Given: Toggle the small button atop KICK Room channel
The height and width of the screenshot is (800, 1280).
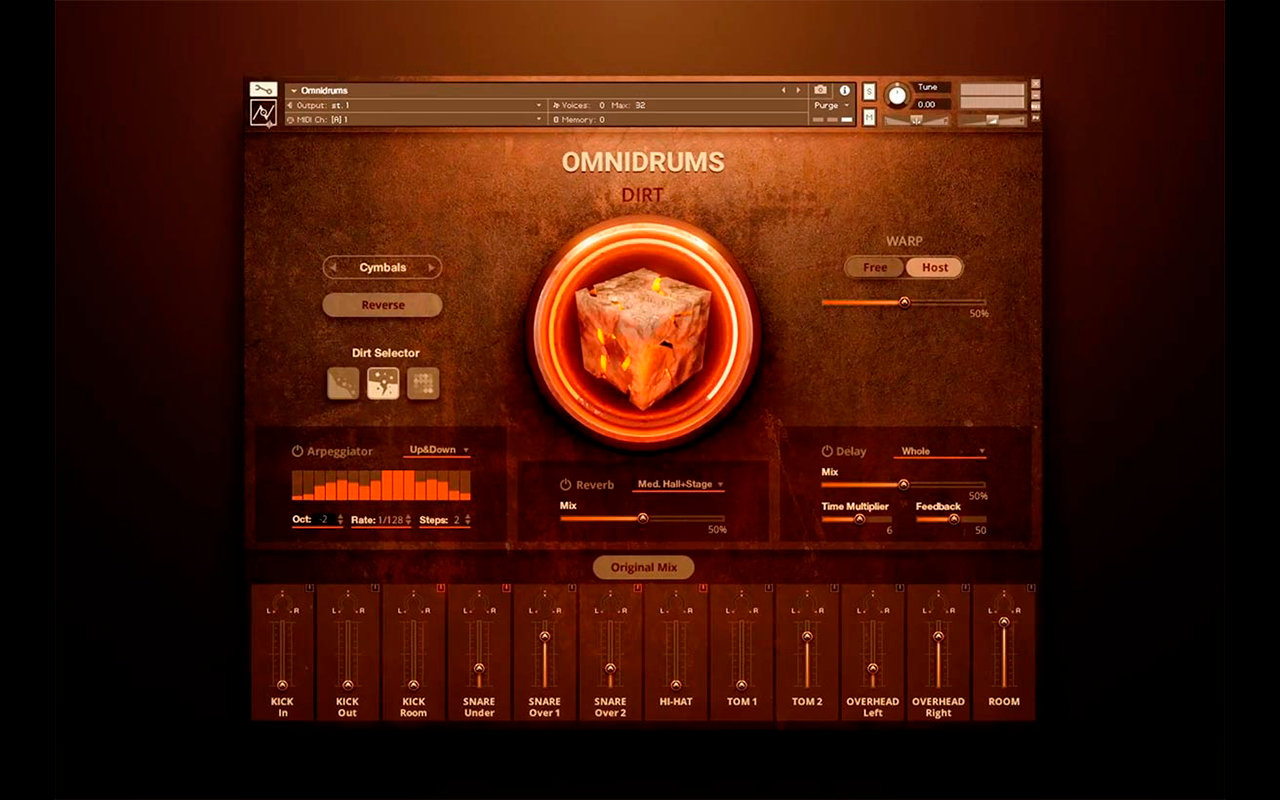Looking at the screenshot, I should (441, 588).
